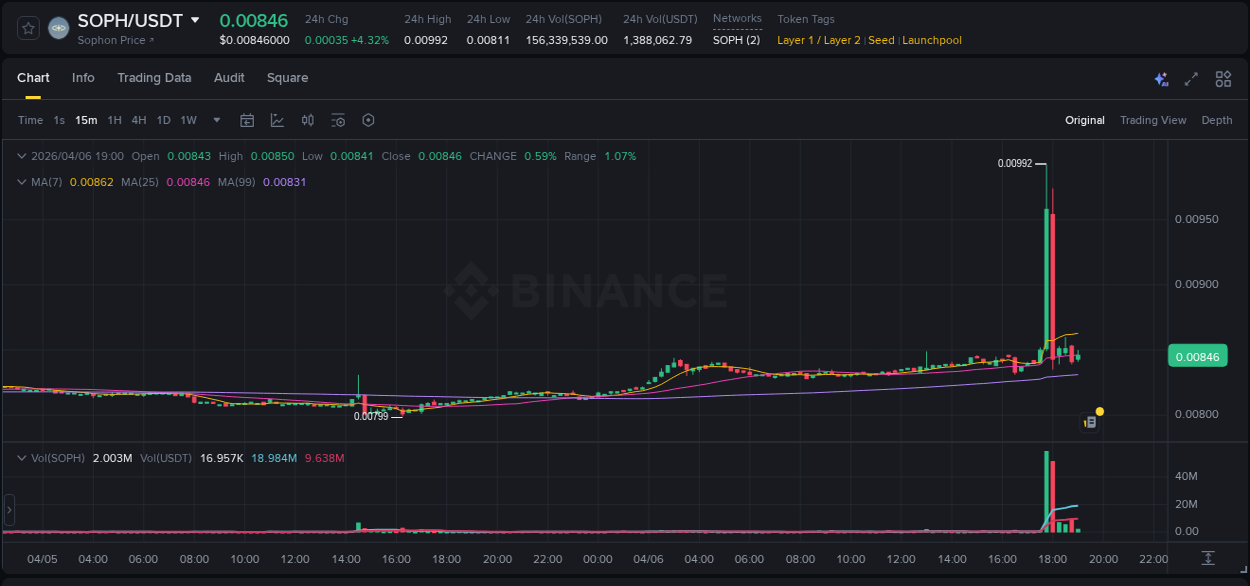Click the $0.00846000 price text
The image size is (1250, 586).
(254, 40)
